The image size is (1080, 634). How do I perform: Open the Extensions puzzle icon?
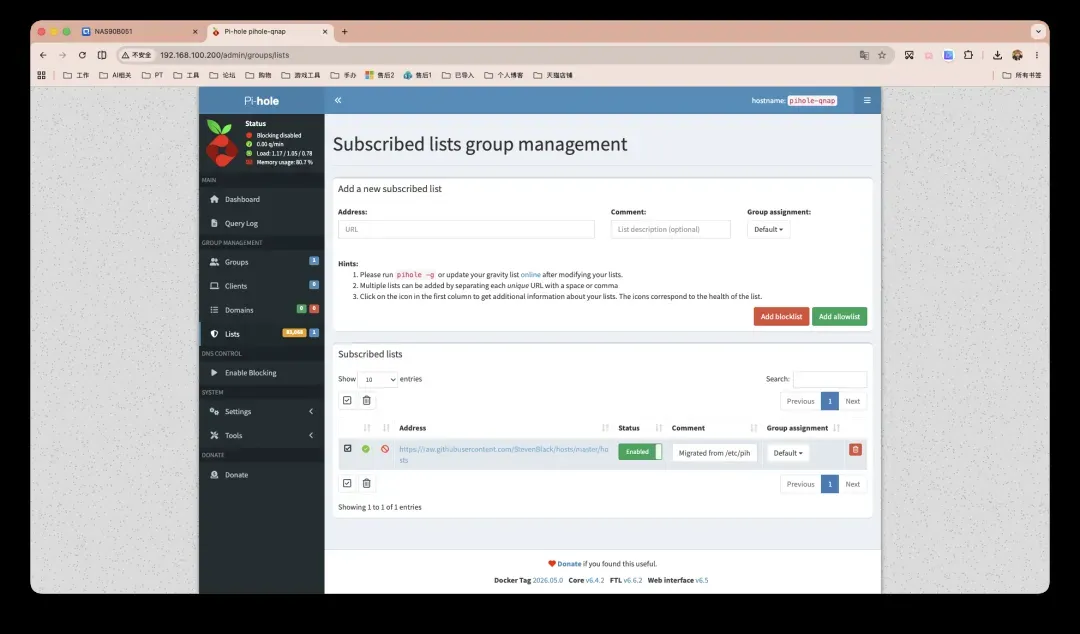[968, 55]
